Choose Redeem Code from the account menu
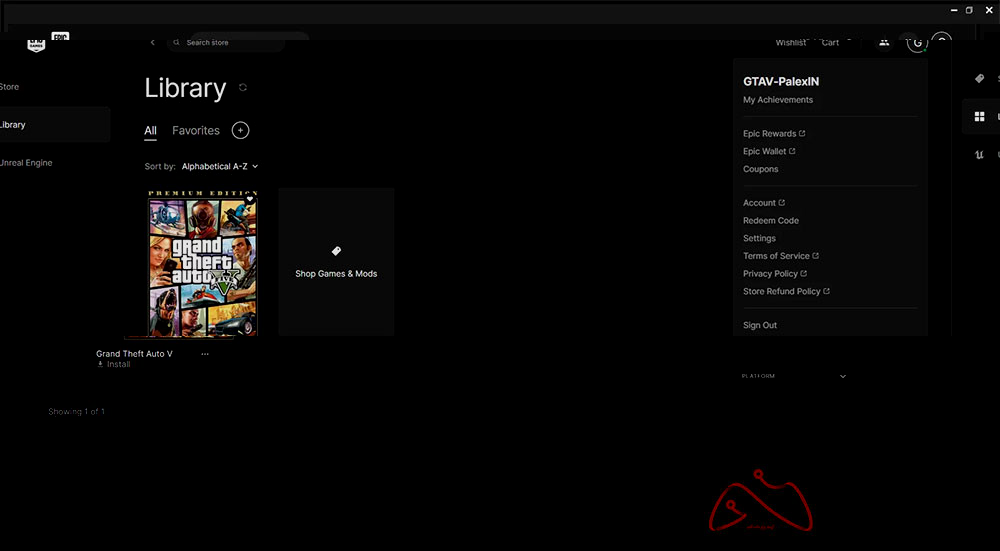The height and width of the screenshot is (551, 1000). pos(771,221)
